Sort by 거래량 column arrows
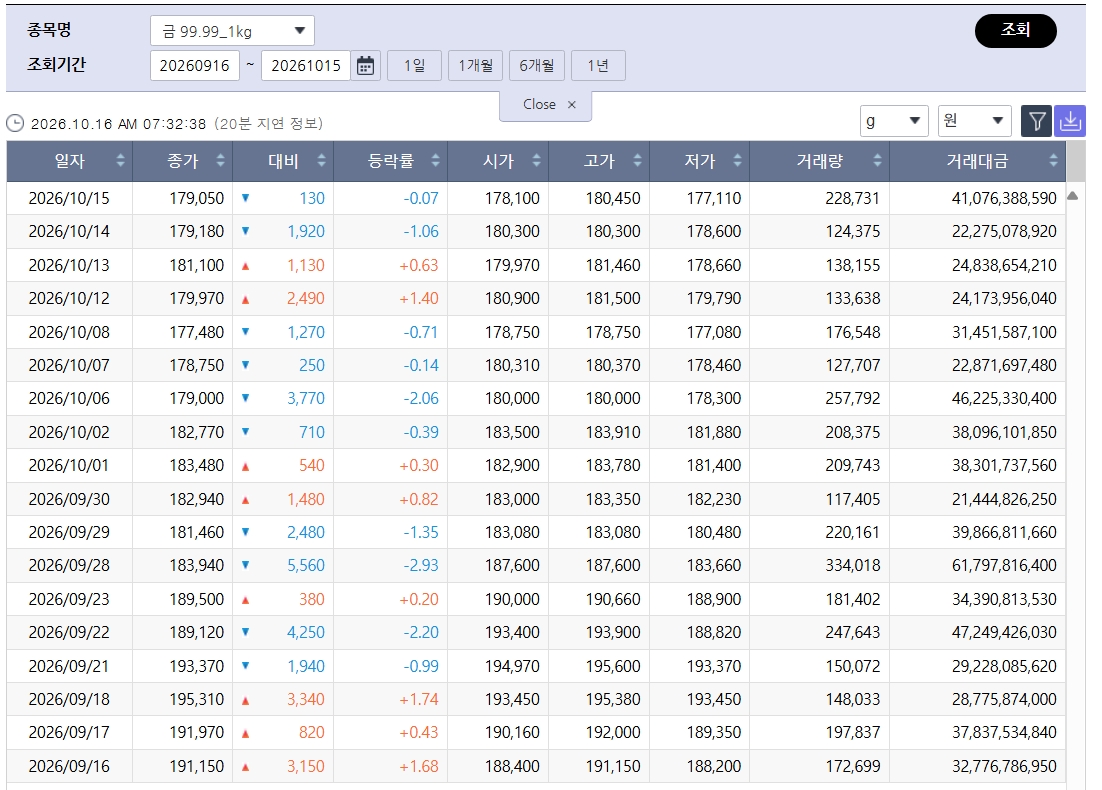 pos(877,161)
